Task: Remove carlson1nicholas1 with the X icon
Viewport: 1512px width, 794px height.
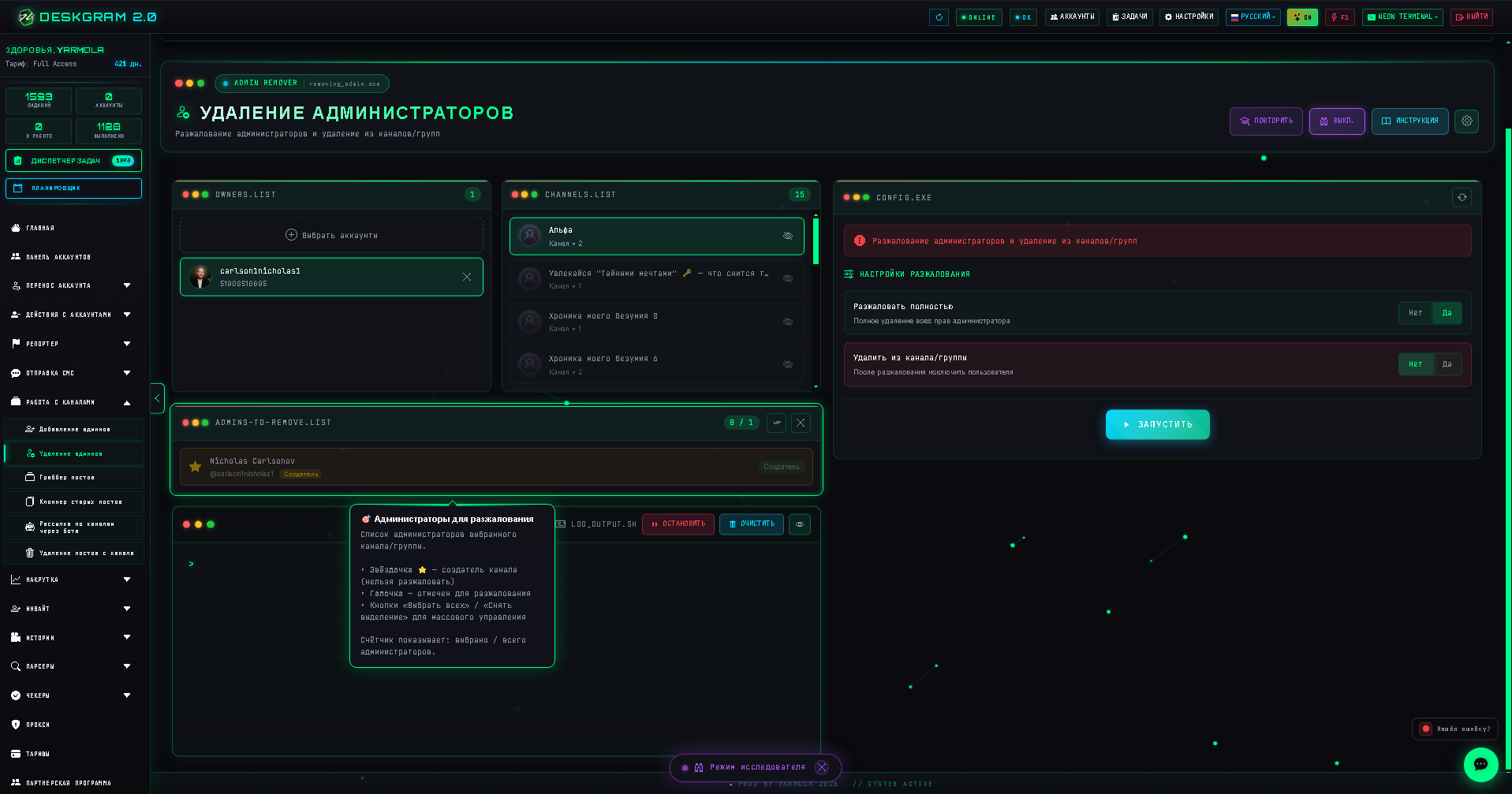Action: click(x=467, y=277)
